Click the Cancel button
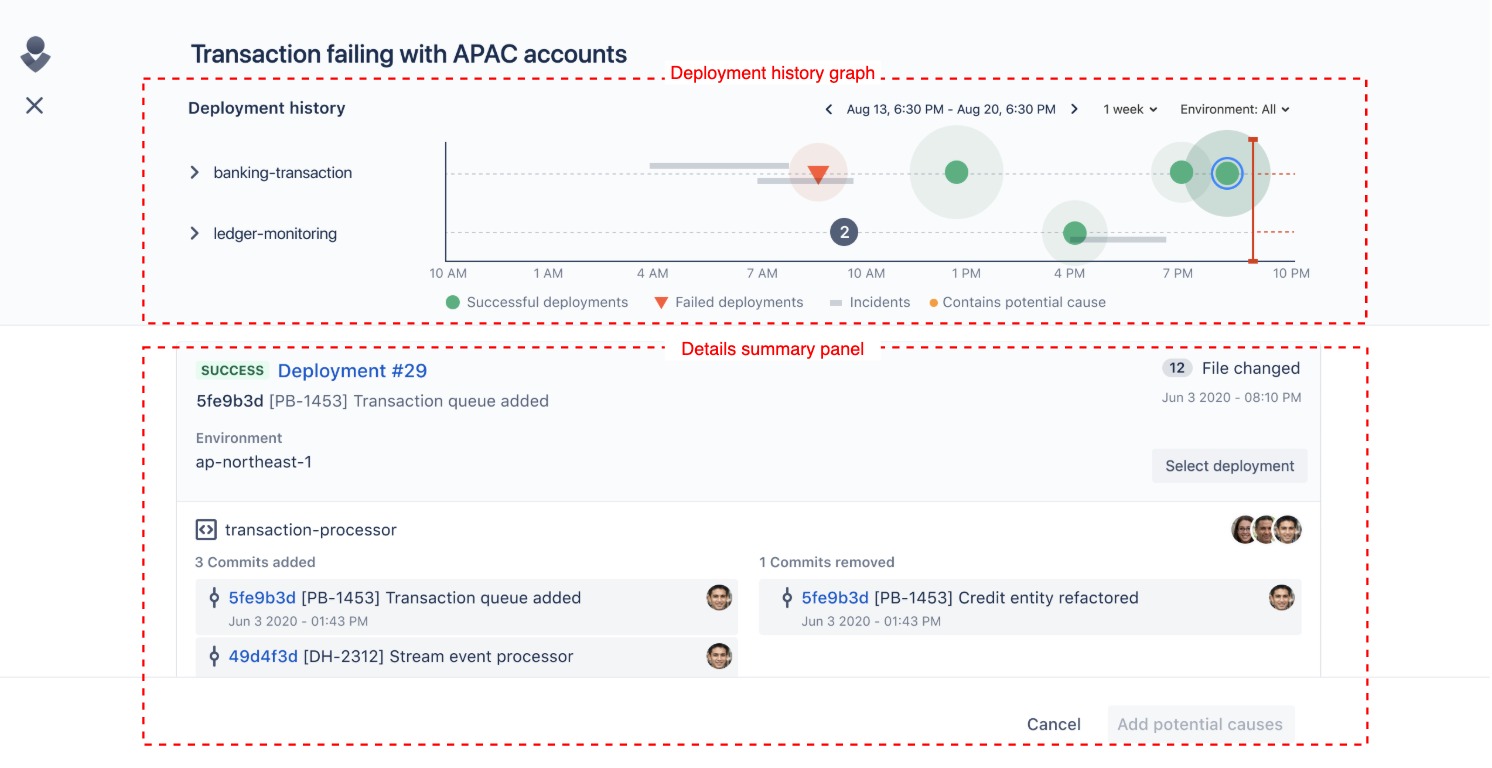1492x768 pixels. pyautogui.click(x=1054, y=725)
